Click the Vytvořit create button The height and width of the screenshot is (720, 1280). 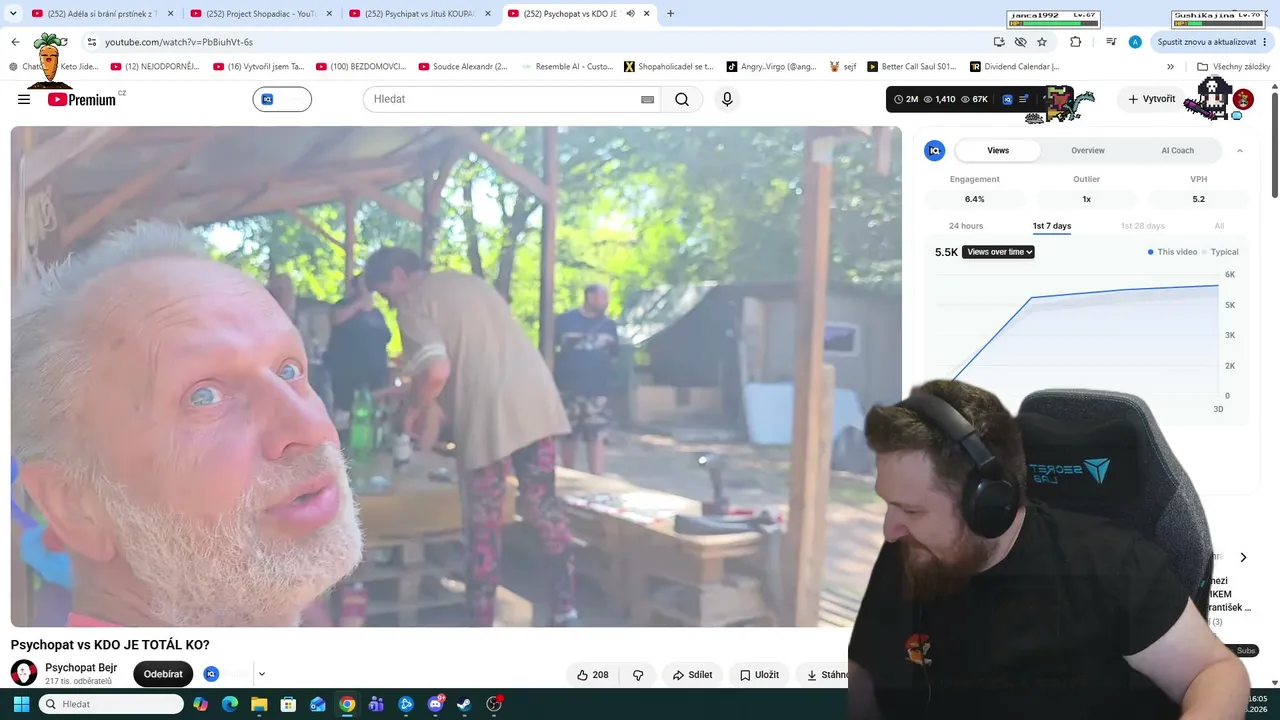(1152, 99)
